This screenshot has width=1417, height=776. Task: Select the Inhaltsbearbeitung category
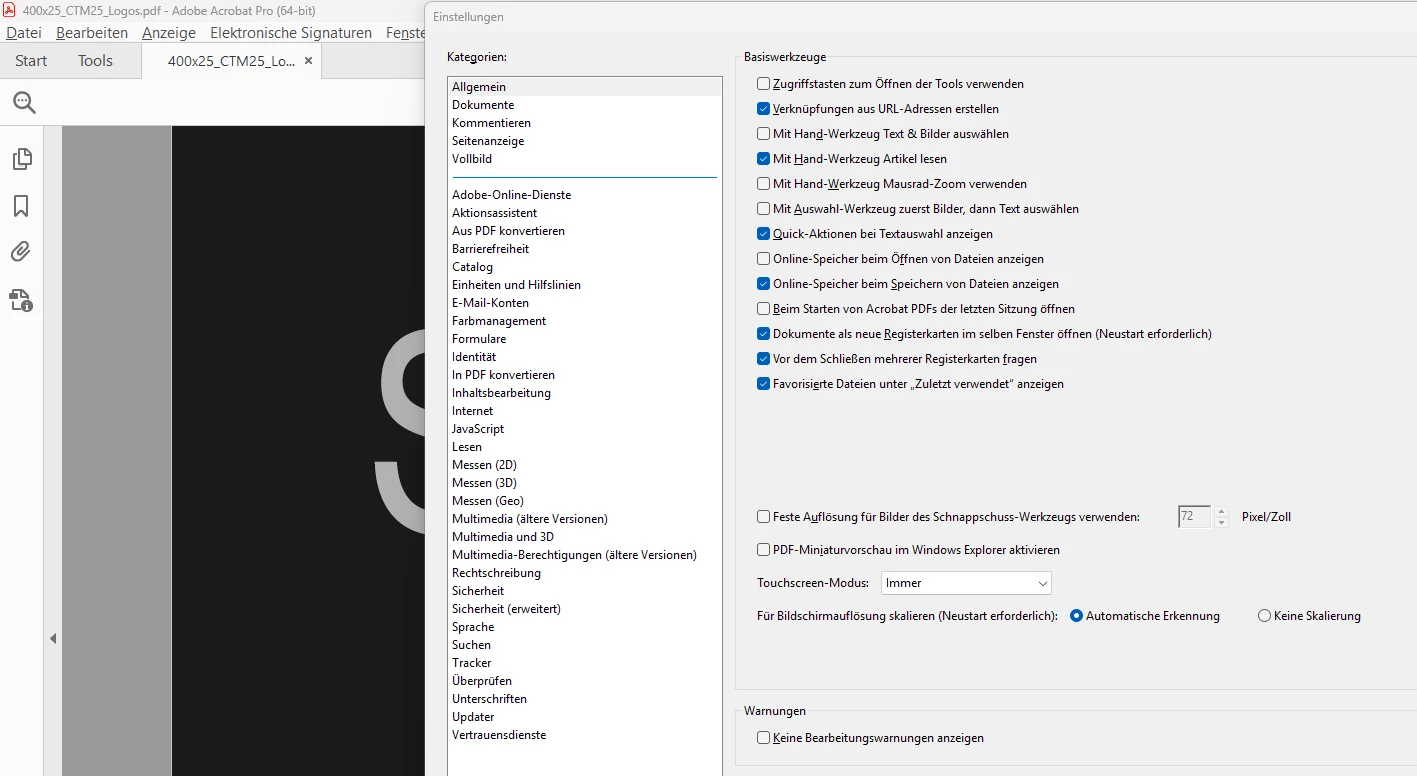[x=585, y=393]
